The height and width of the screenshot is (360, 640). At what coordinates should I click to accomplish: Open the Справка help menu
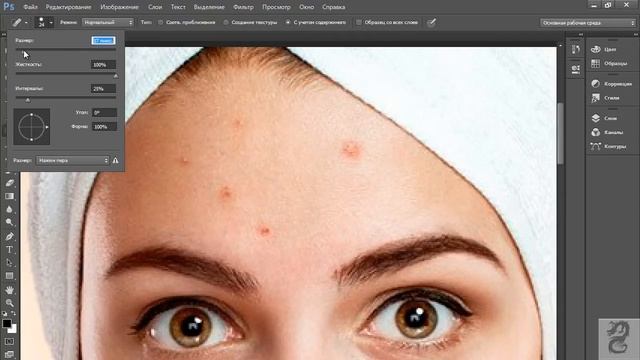333,7
